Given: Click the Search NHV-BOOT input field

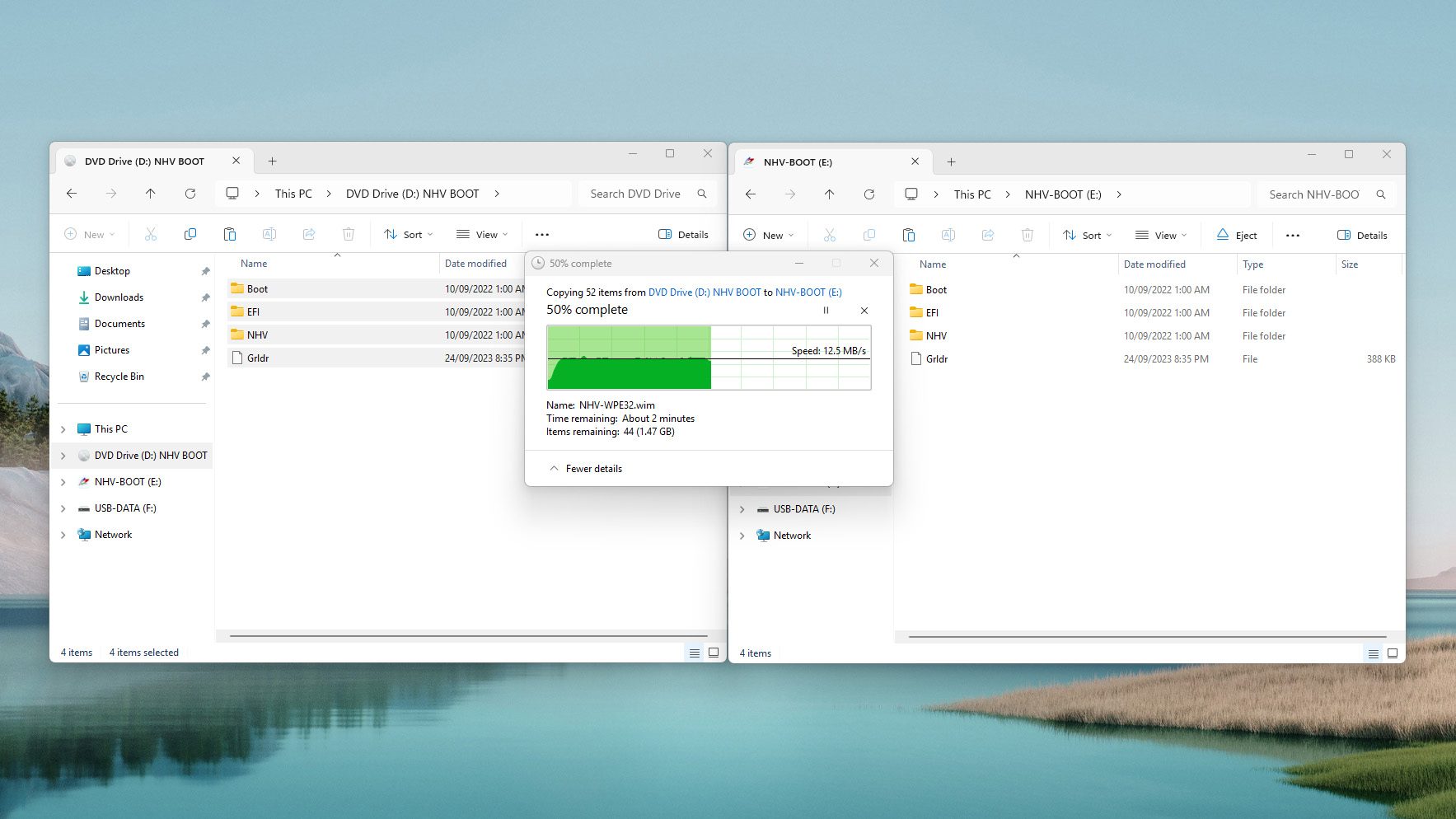Looking at the screenshot, I should [x=1313, y=194].
